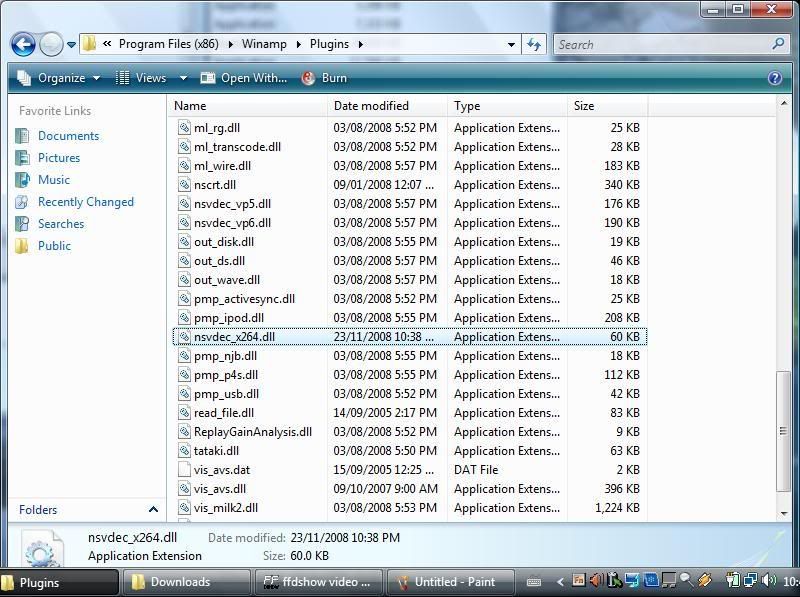The height and width of the screenshot is (597, 800).
Task: Select ml_transcode.dll file icon
Action: [184, 147]
